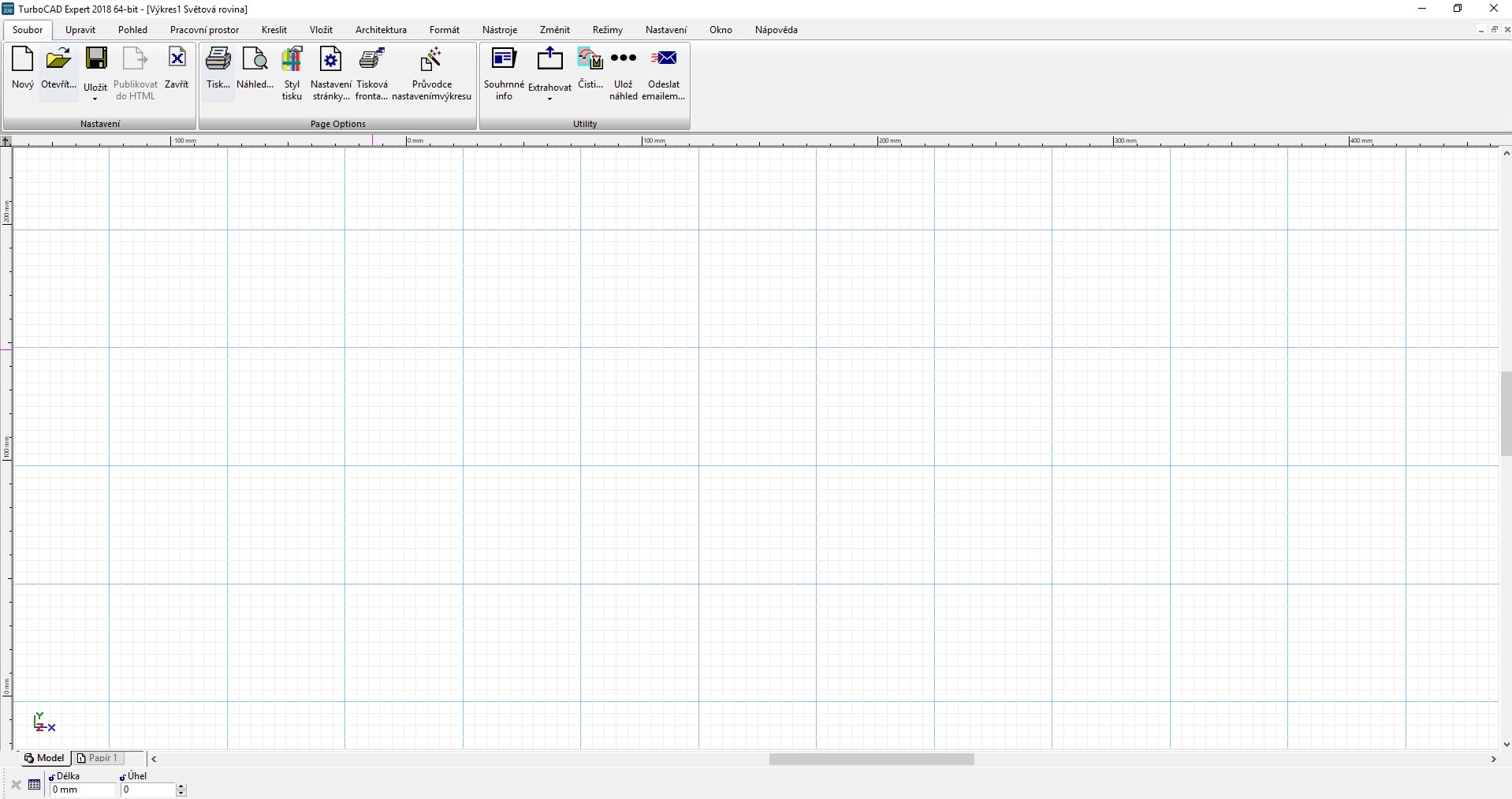Open Tisková fronta print queue

pyautogui.click(x=372, y=73)
